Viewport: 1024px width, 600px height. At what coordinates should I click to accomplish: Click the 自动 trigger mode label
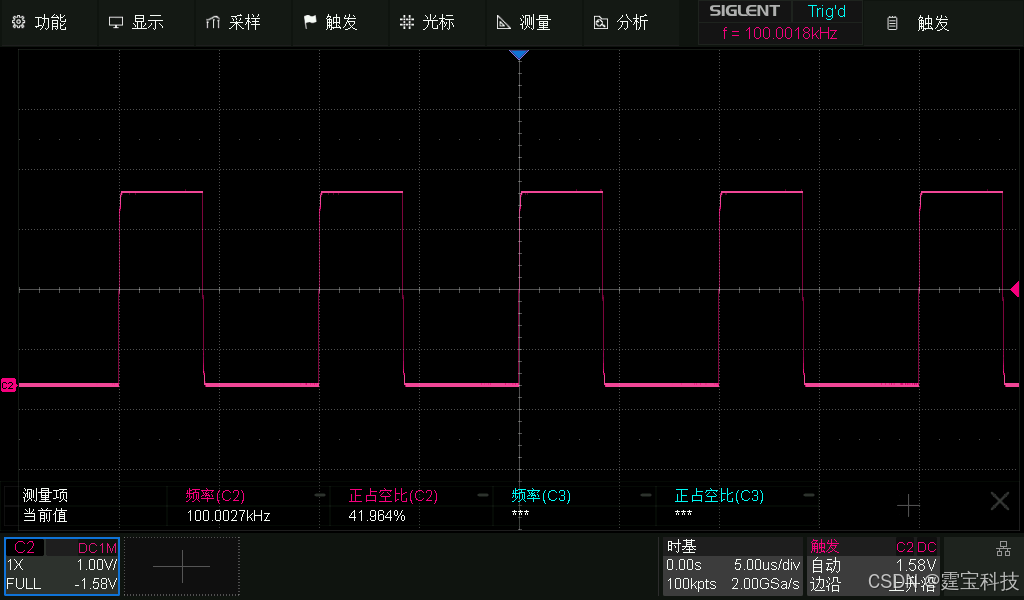825,565
